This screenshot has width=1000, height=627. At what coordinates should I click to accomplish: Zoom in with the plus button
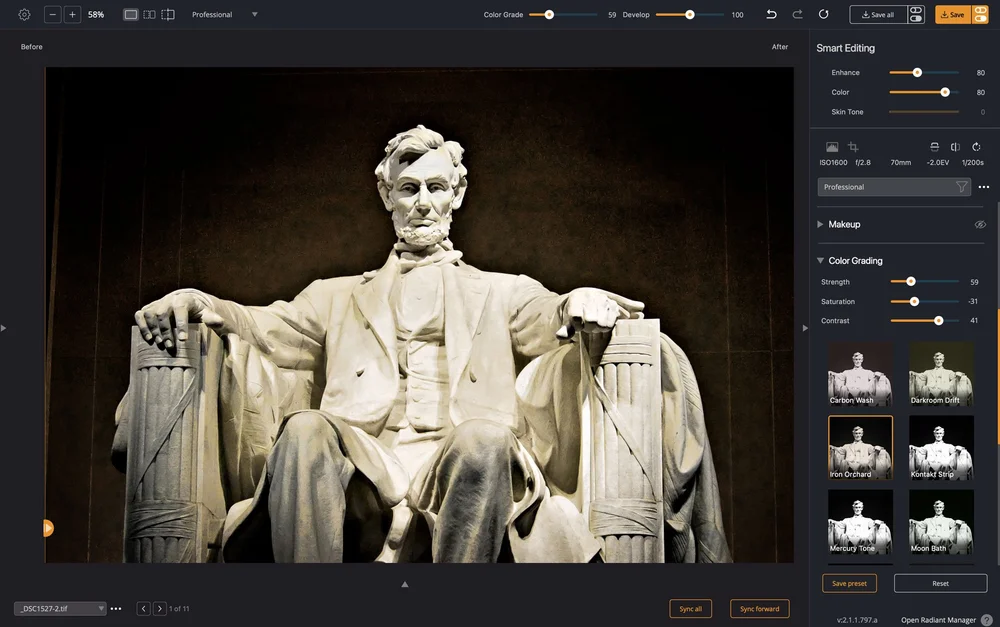[x=73, y=14]
